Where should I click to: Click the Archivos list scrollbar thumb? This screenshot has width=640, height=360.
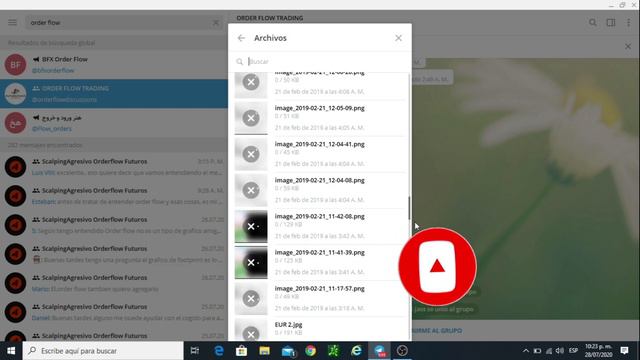[409, 208]
